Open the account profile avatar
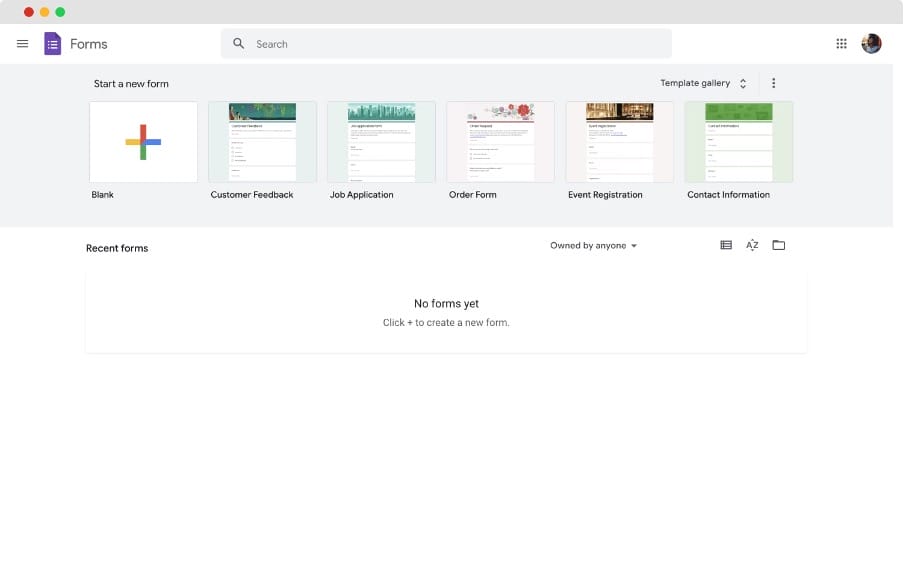 coord(871,44)
